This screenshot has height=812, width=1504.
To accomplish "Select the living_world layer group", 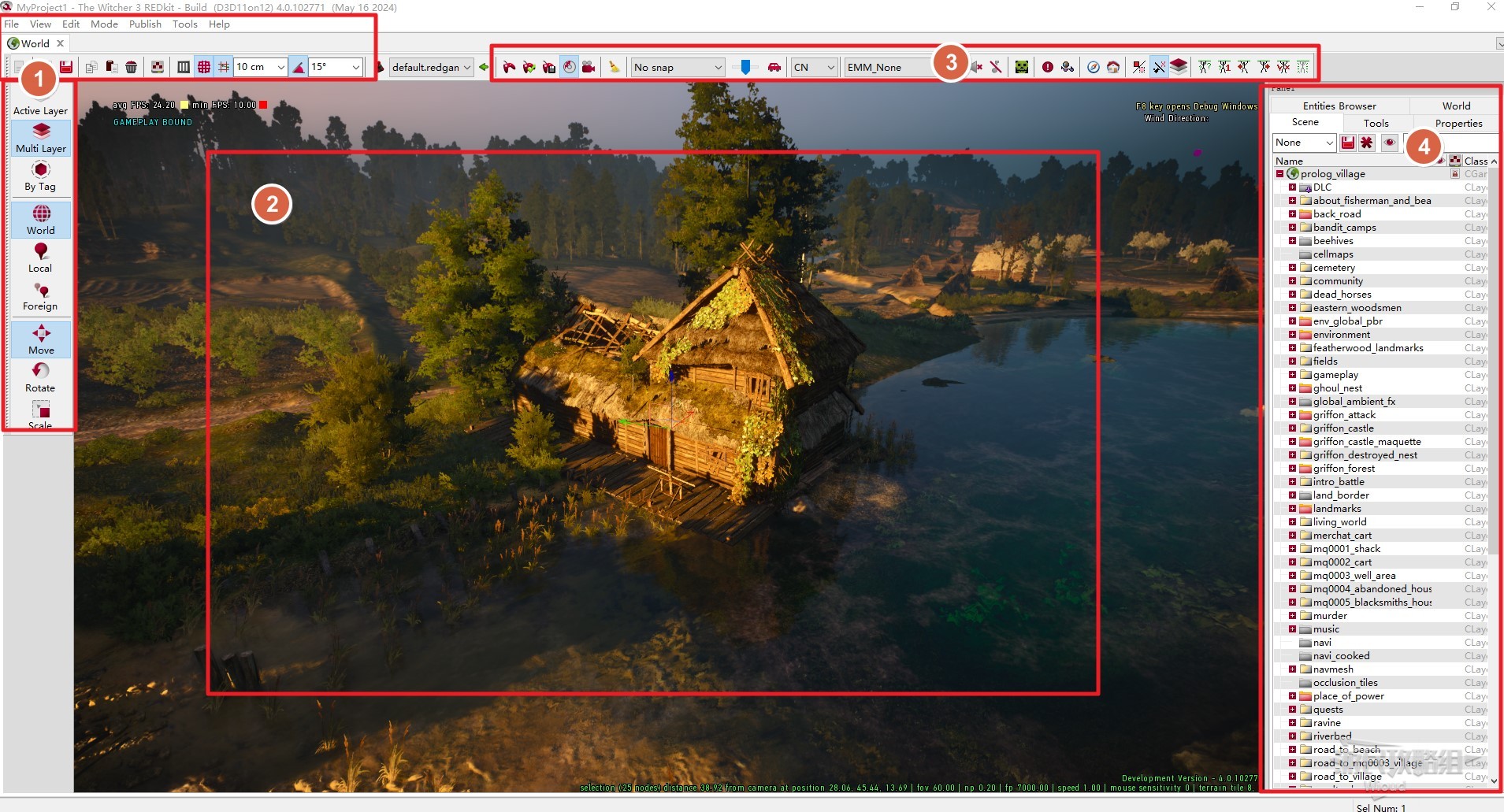I will (1339, 522).
